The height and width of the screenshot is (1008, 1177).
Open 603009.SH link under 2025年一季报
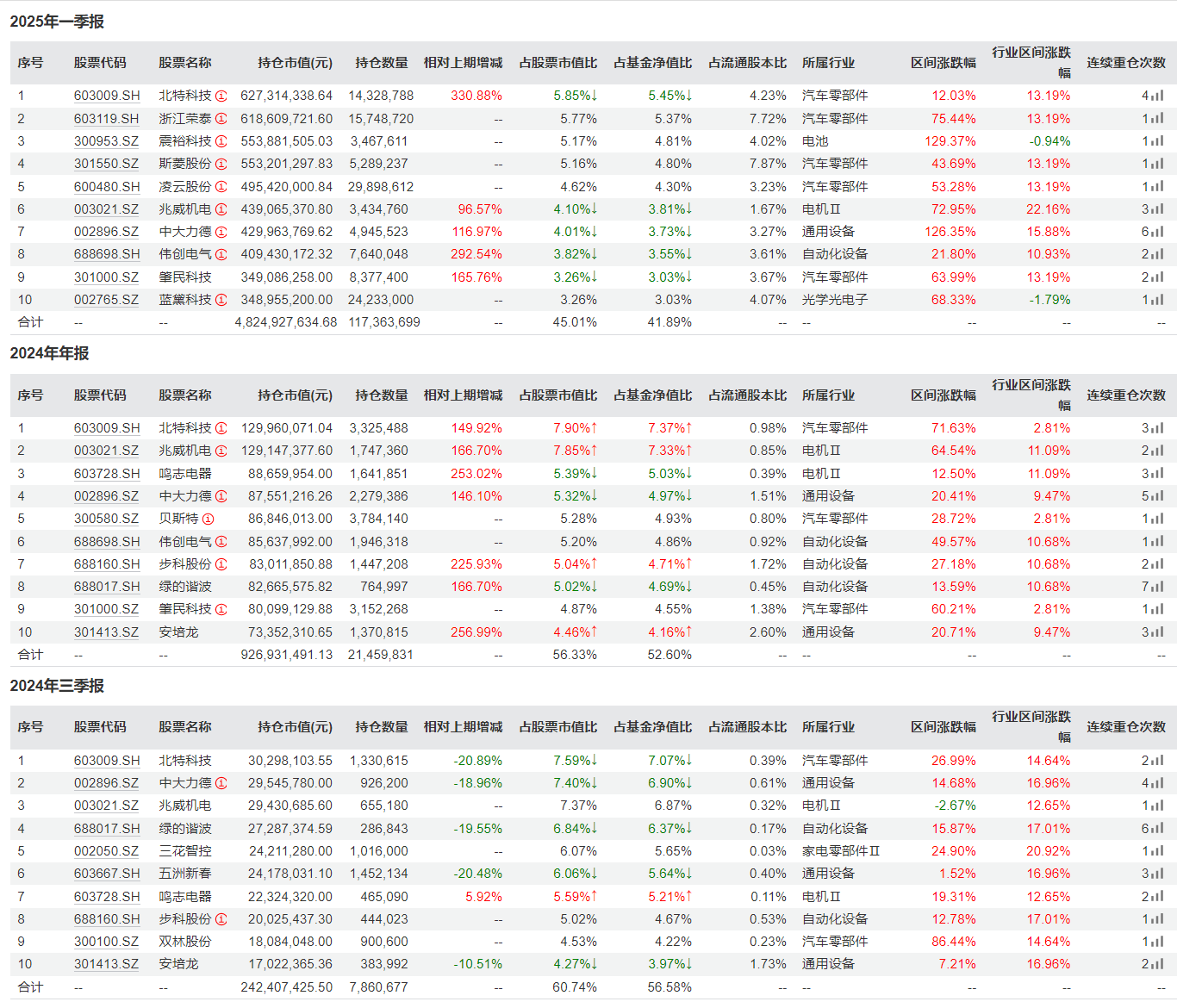107,96
